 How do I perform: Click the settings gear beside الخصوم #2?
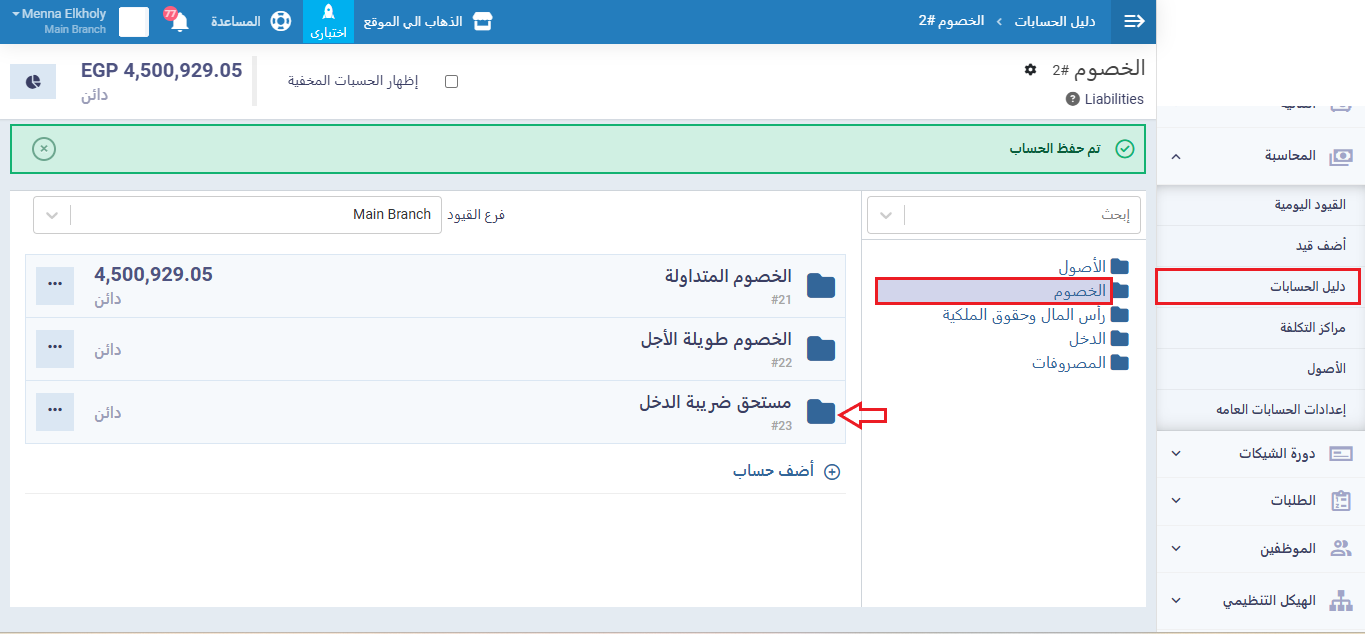coord(1030,69)
